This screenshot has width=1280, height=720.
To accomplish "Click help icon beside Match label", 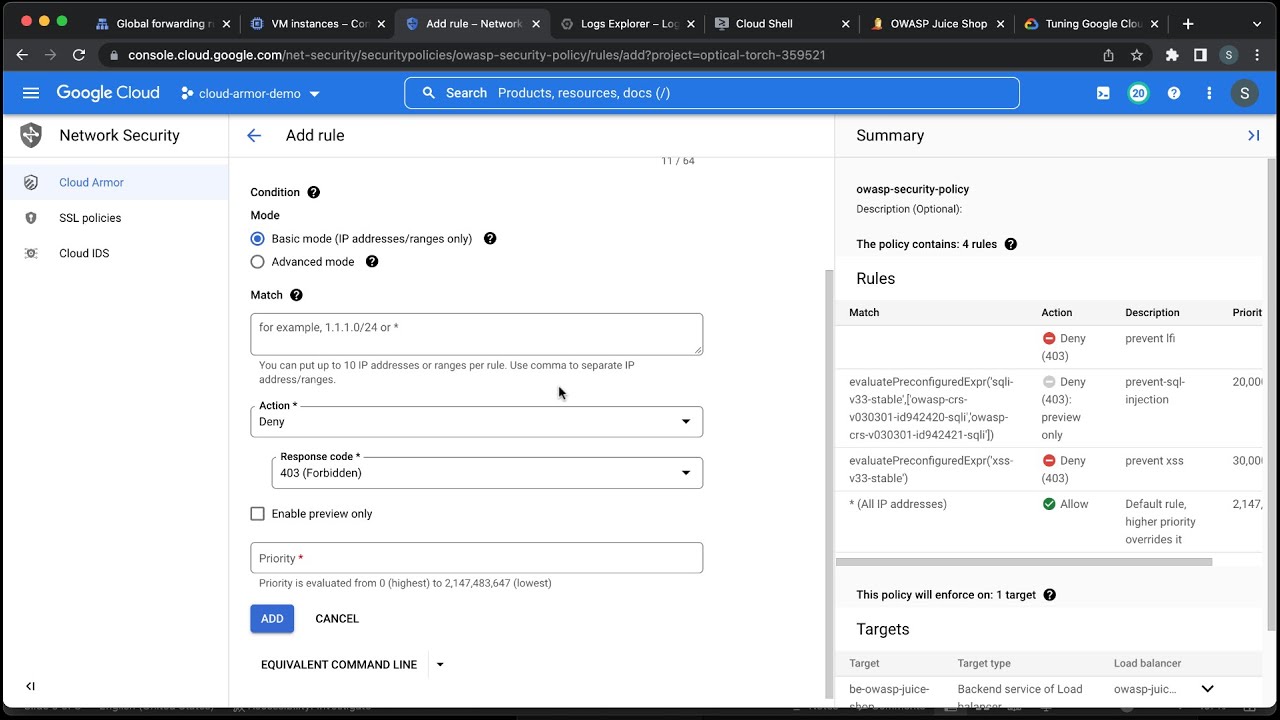I will coord(296,295).
